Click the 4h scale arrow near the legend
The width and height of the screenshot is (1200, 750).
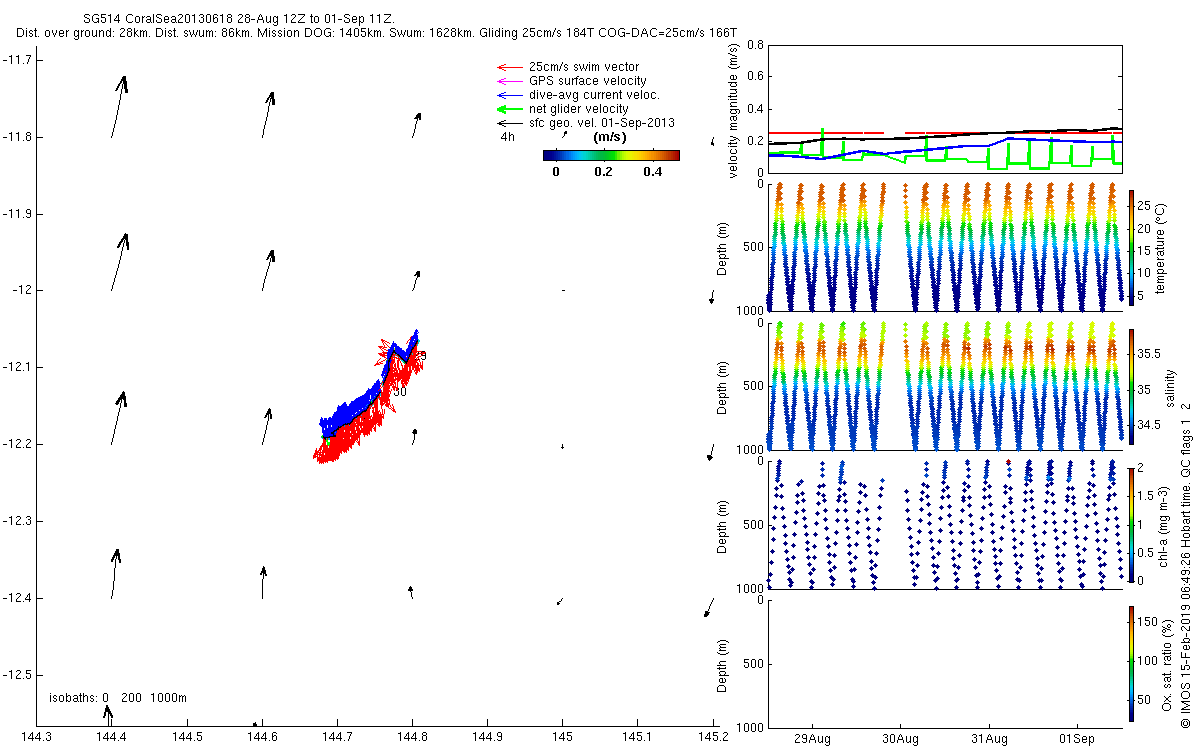(564, 133)
